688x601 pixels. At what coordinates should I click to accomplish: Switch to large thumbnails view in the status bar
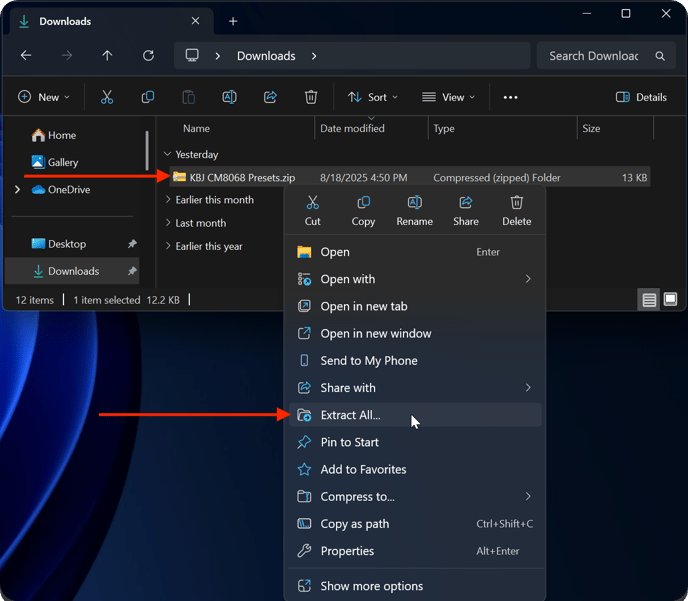pyautogui.click(x=670, y=300)
